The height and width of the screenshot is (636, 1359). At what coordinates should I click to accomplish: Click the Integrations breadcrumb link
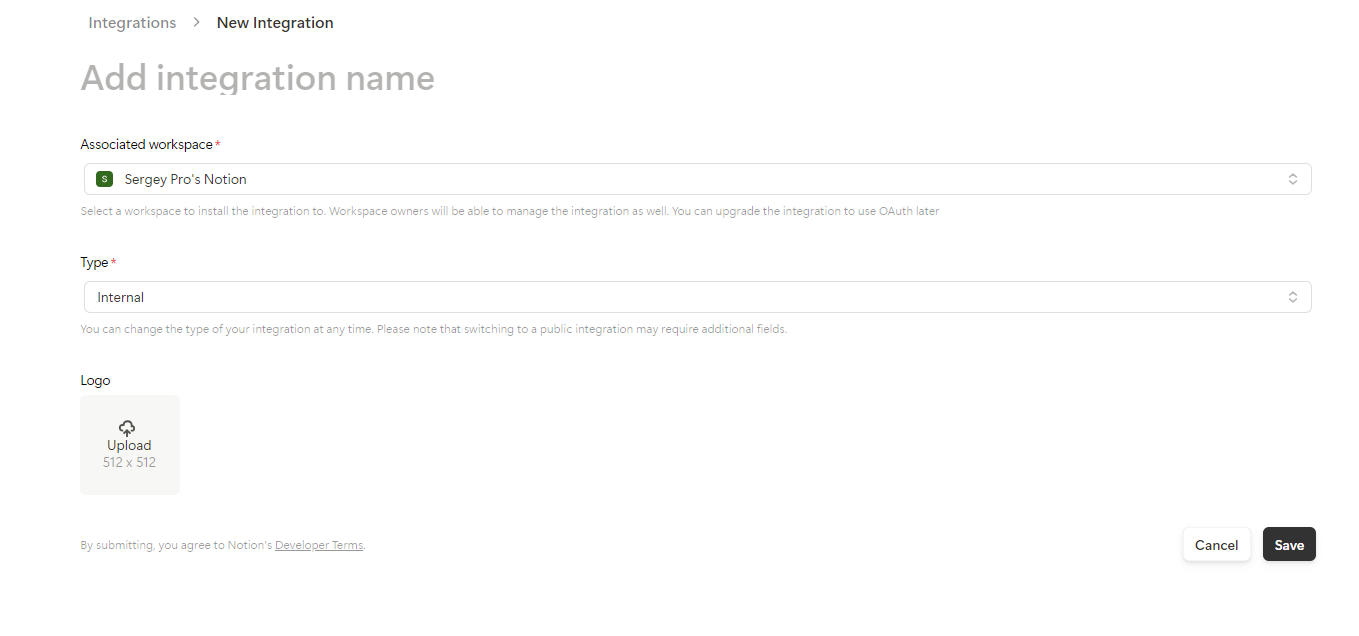pos(132,22)
